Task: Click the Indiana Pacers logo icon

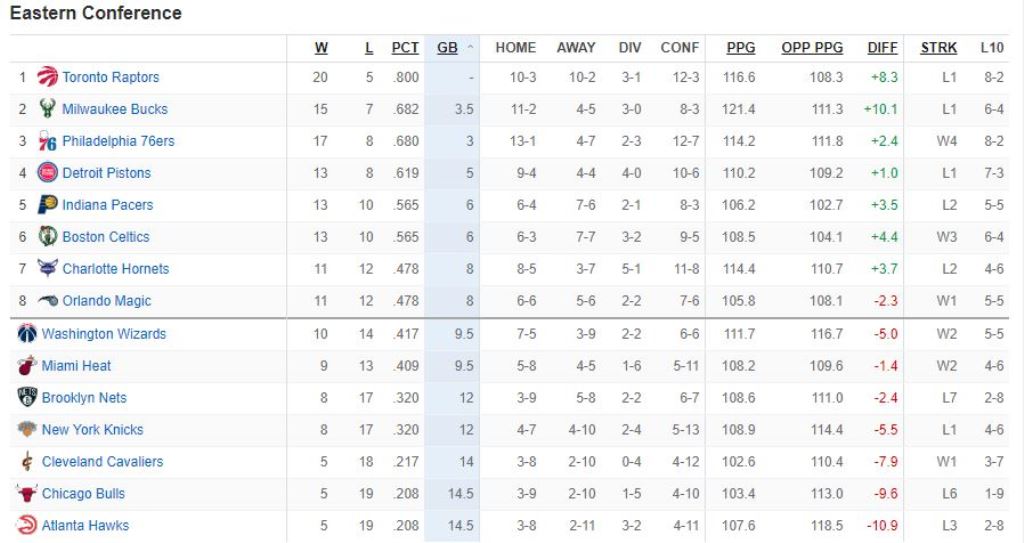Action: coord(47,205)
